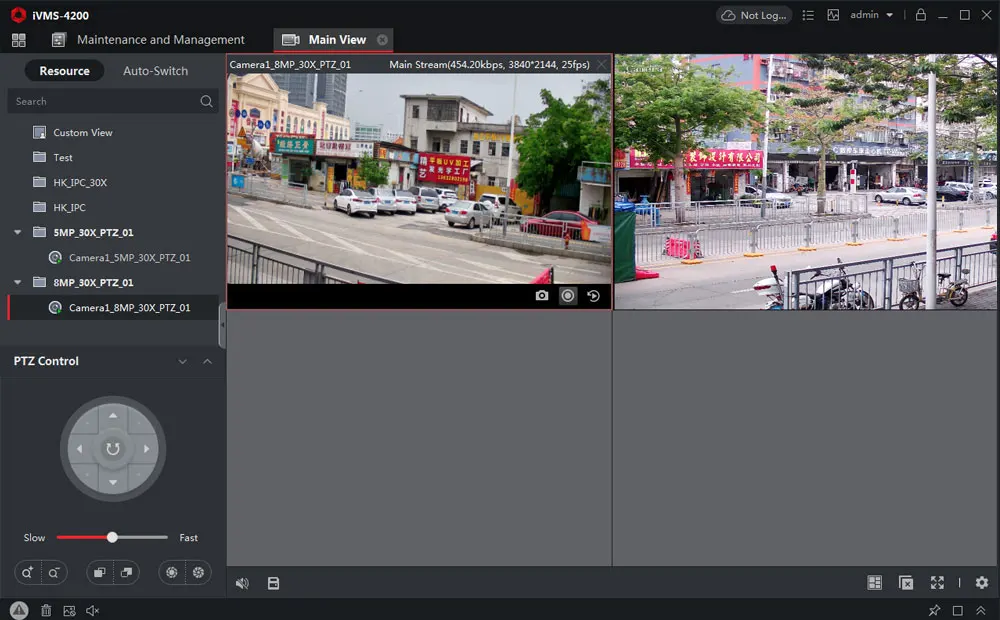Open the window division layout icon
The image size is (1000, 620).
point(874,583)
